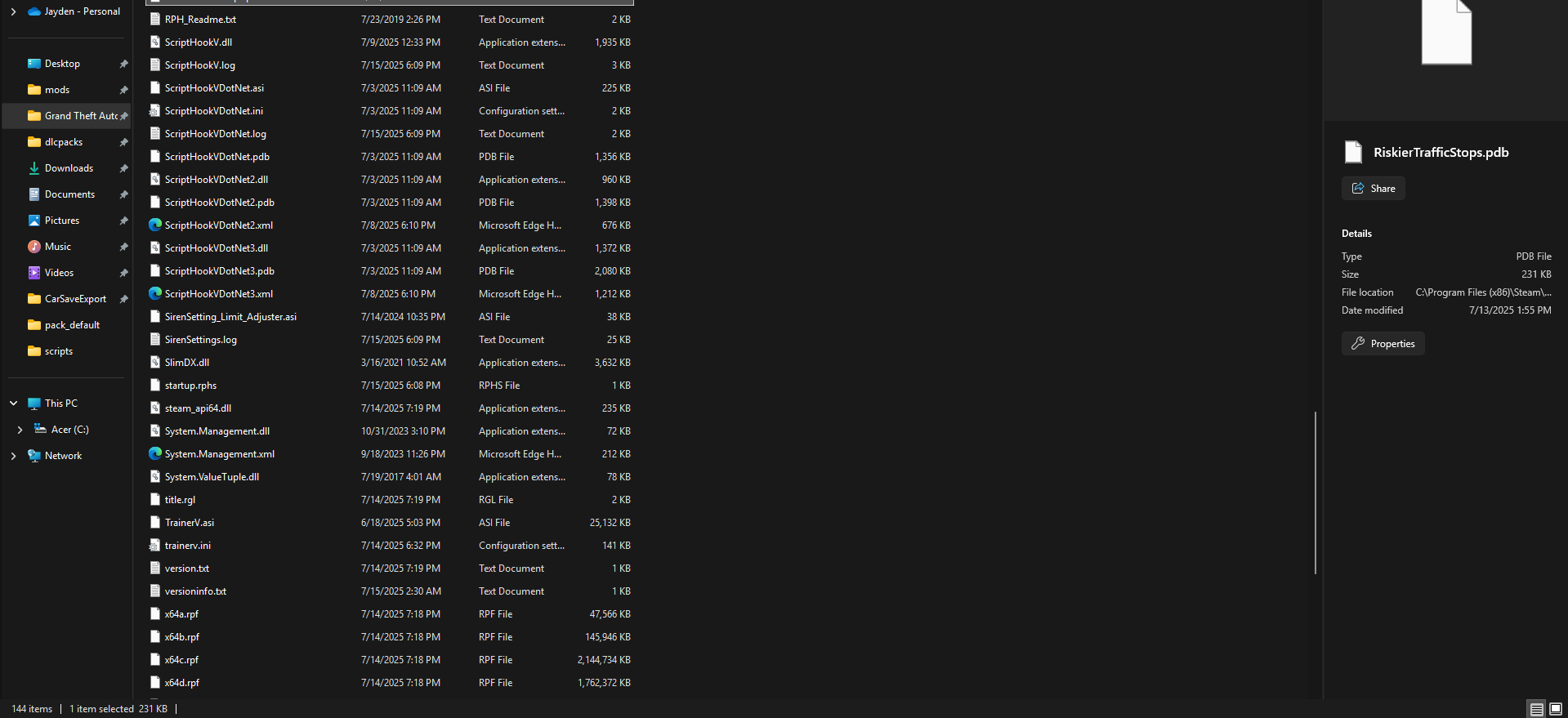Click the gear file icon of ScriptHookVDotNet.ini

[x=154, y=110]
